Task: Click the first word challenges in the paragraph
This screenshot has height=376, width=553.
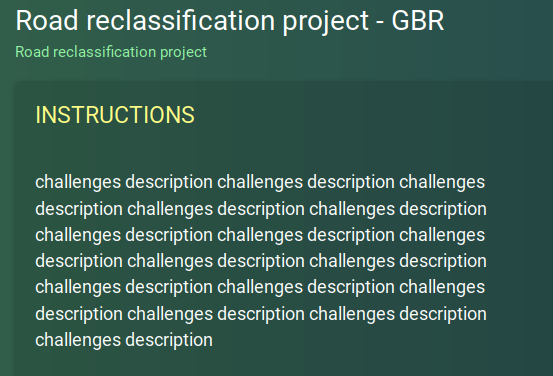Action: (x=78, y=182)
